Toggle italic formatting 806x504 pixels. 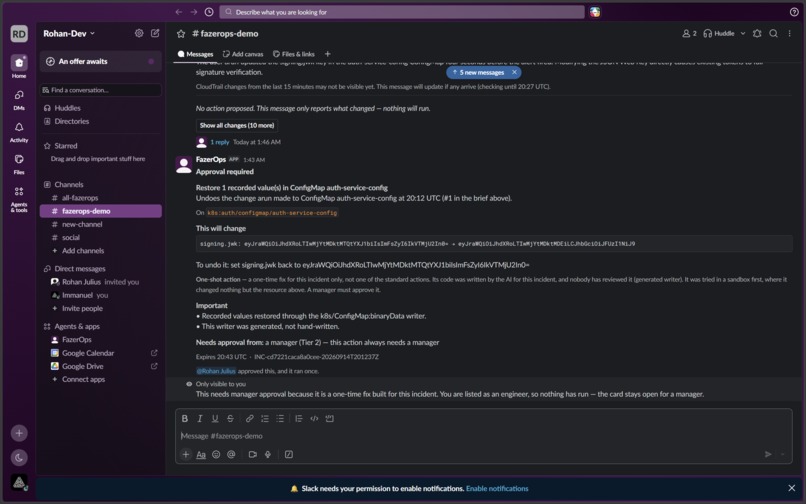coord(200,419)
